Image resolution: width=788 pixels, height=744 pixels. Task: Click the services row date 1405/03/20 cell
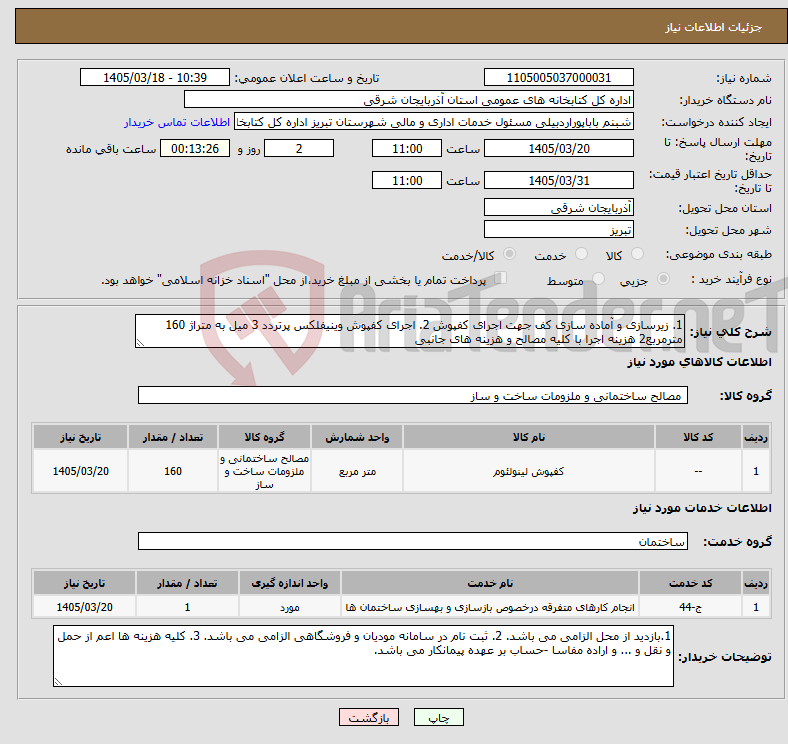click(x=84, y=607)
